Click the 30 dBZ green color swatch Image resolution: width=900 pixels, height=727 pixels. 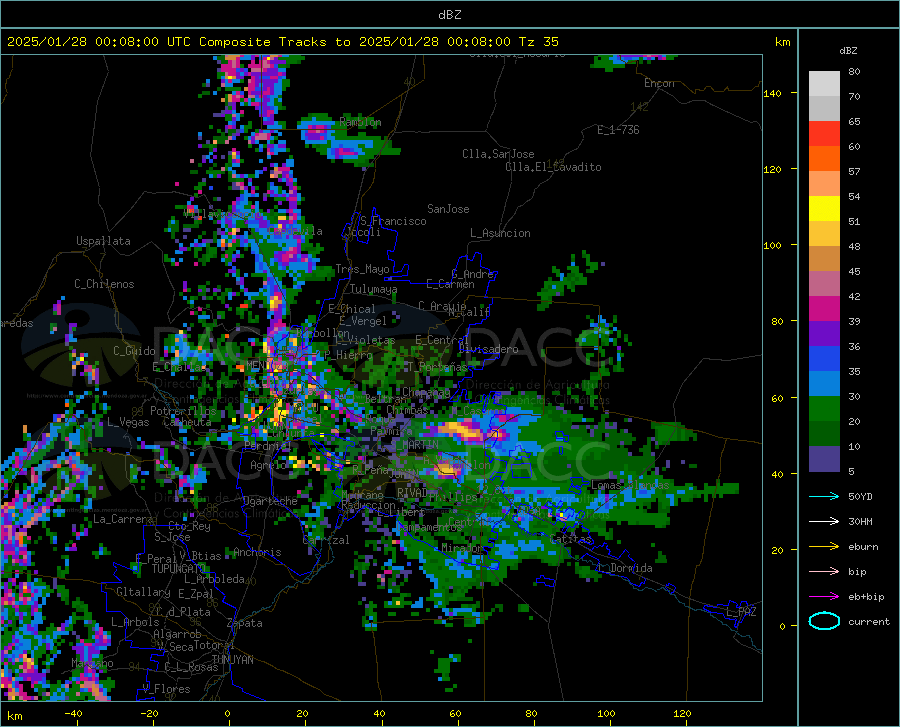(824, 409)
